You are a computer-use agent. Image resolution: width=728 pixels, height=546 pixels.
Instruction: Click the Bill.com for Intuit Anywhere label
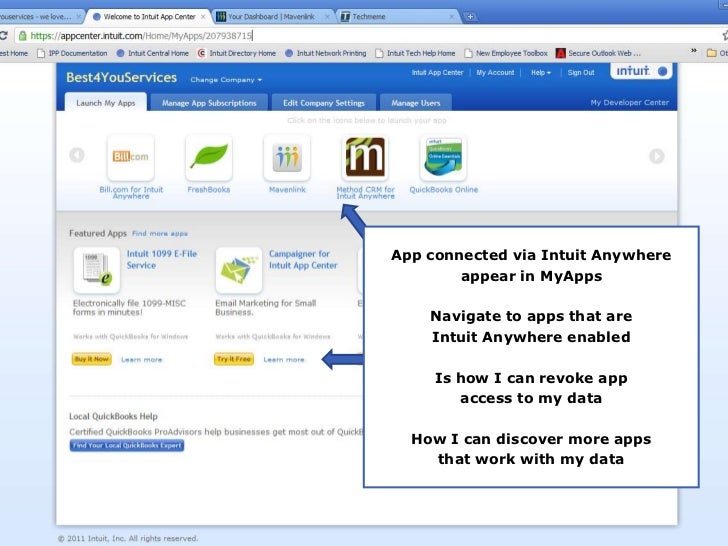[x=131, y=193]
